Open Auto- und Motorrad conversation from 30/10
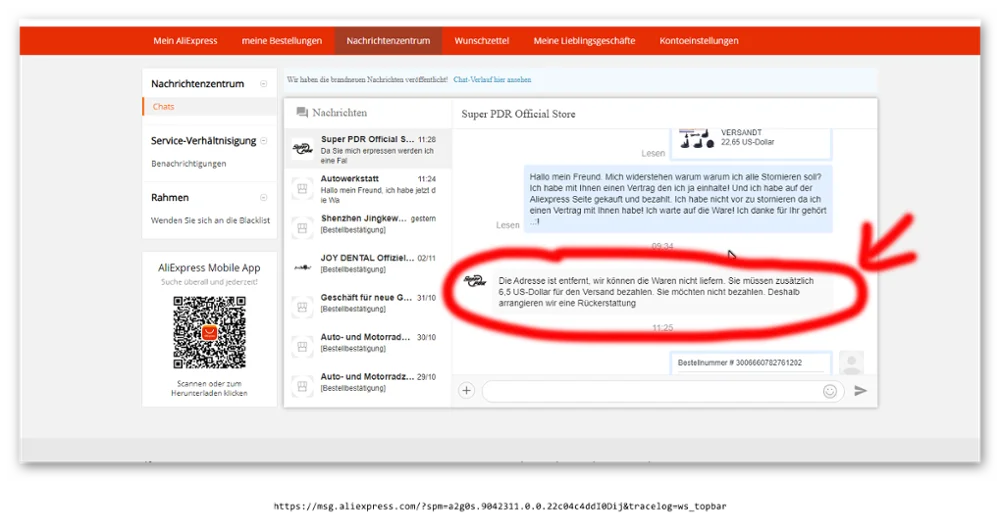The width and height of the screenshot is (1000, 531). coord(368,346)
